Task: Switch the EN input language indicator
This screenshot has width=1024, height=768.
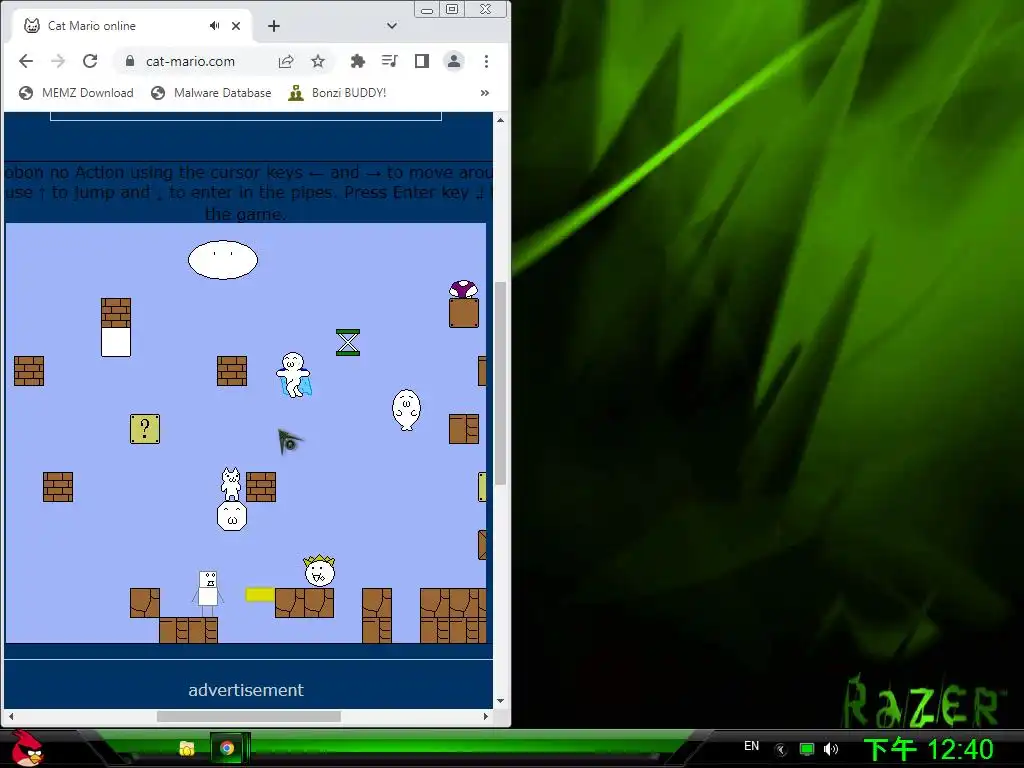Action: tap(752, 746)
